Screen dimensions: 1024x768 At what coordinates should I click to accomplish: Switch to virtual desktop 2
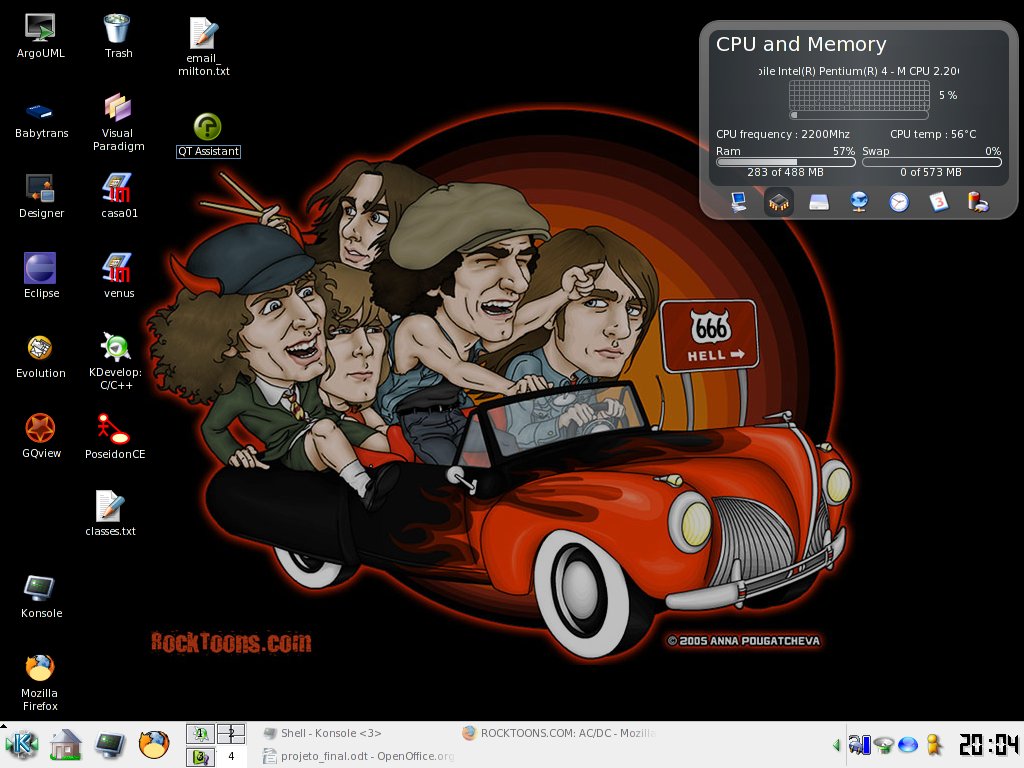pyautogui.click(x=231, y=734)
